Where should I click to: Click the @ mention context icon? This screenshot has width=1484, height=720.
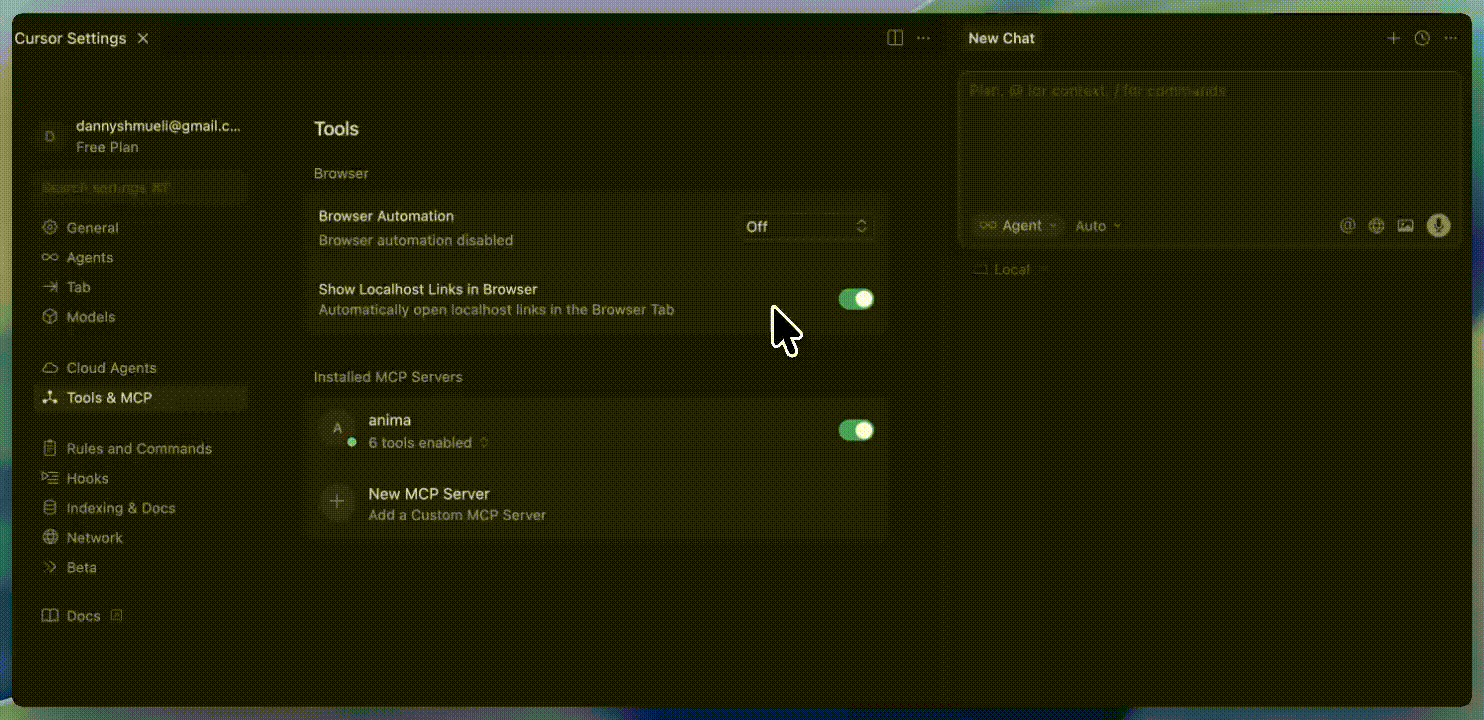(x=1348, y=226)
